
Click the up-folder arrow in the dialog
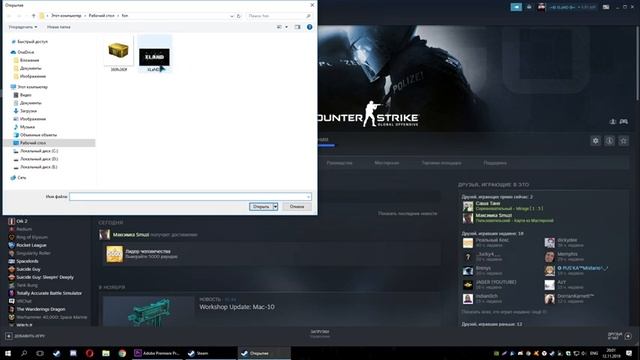33,16
